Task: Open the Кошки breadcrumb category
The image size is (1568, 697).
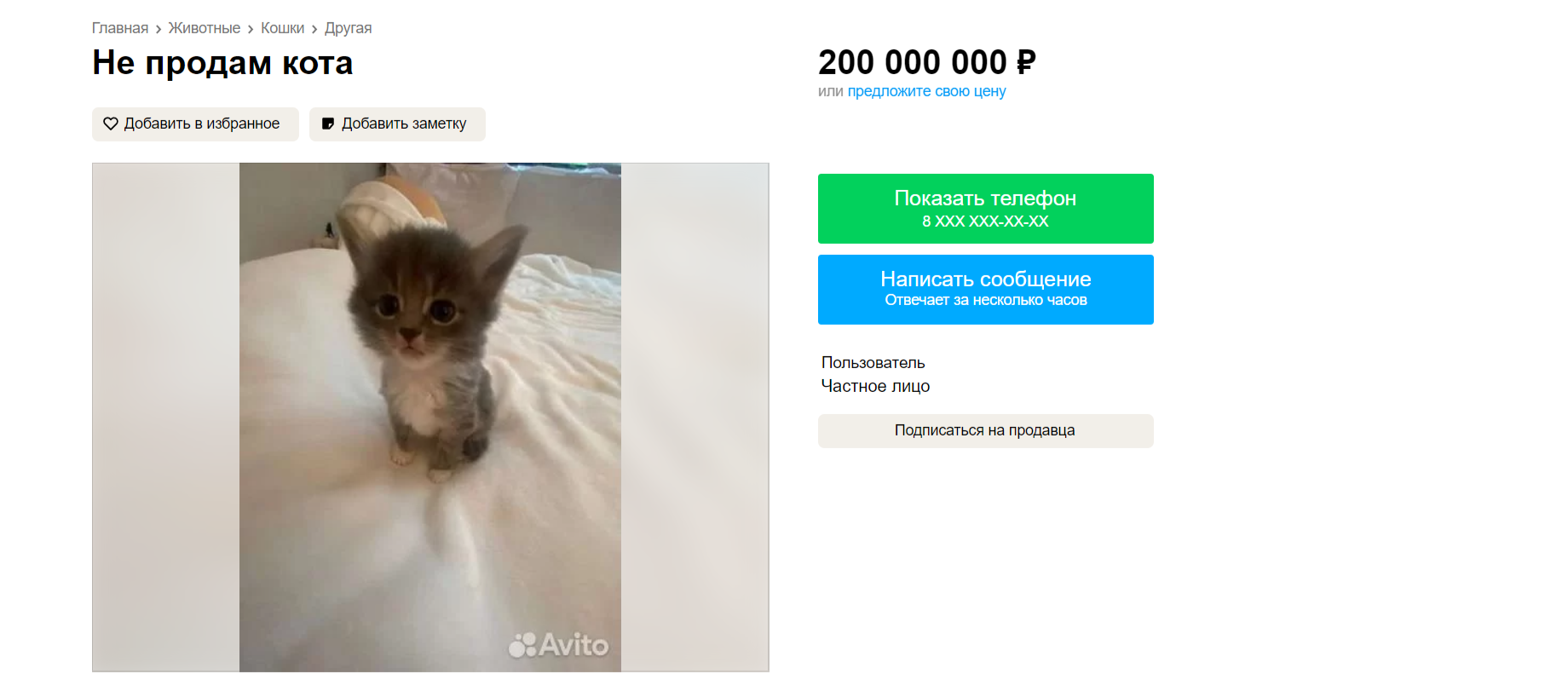Action: click(282, 28)
